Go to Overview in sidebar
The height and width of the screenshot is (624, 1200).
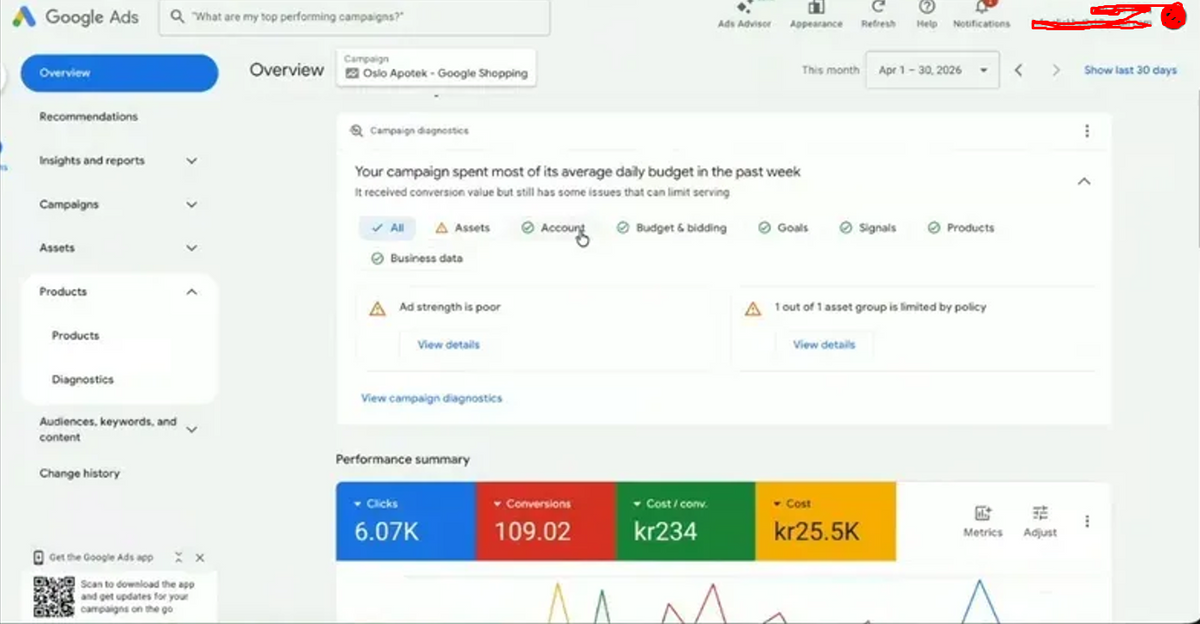click(x=119, y=73)
